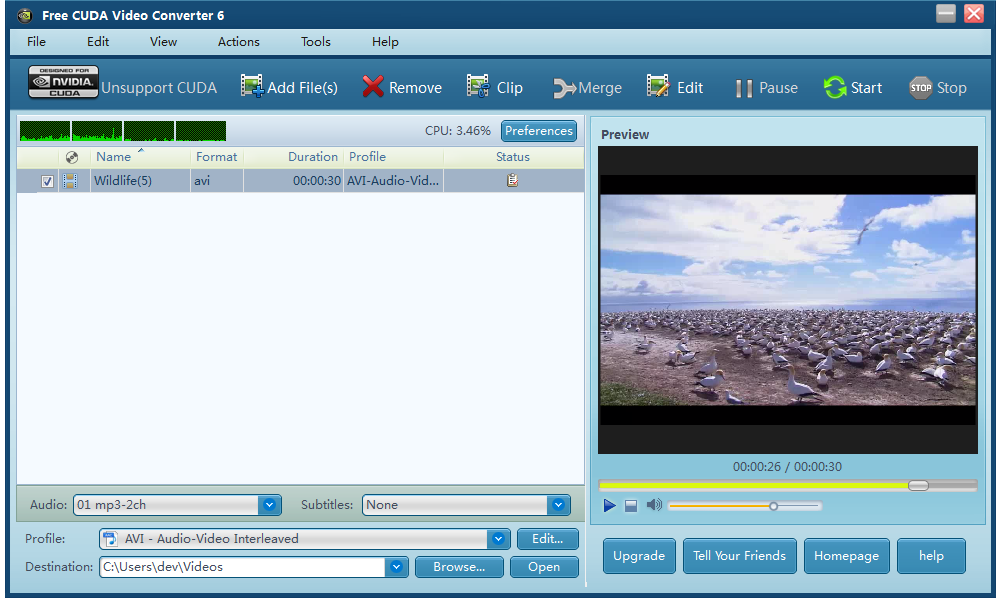Screen dimensions: 1001x598
Task: Click Browse... to choose the destination
Action: pos(459,567)
